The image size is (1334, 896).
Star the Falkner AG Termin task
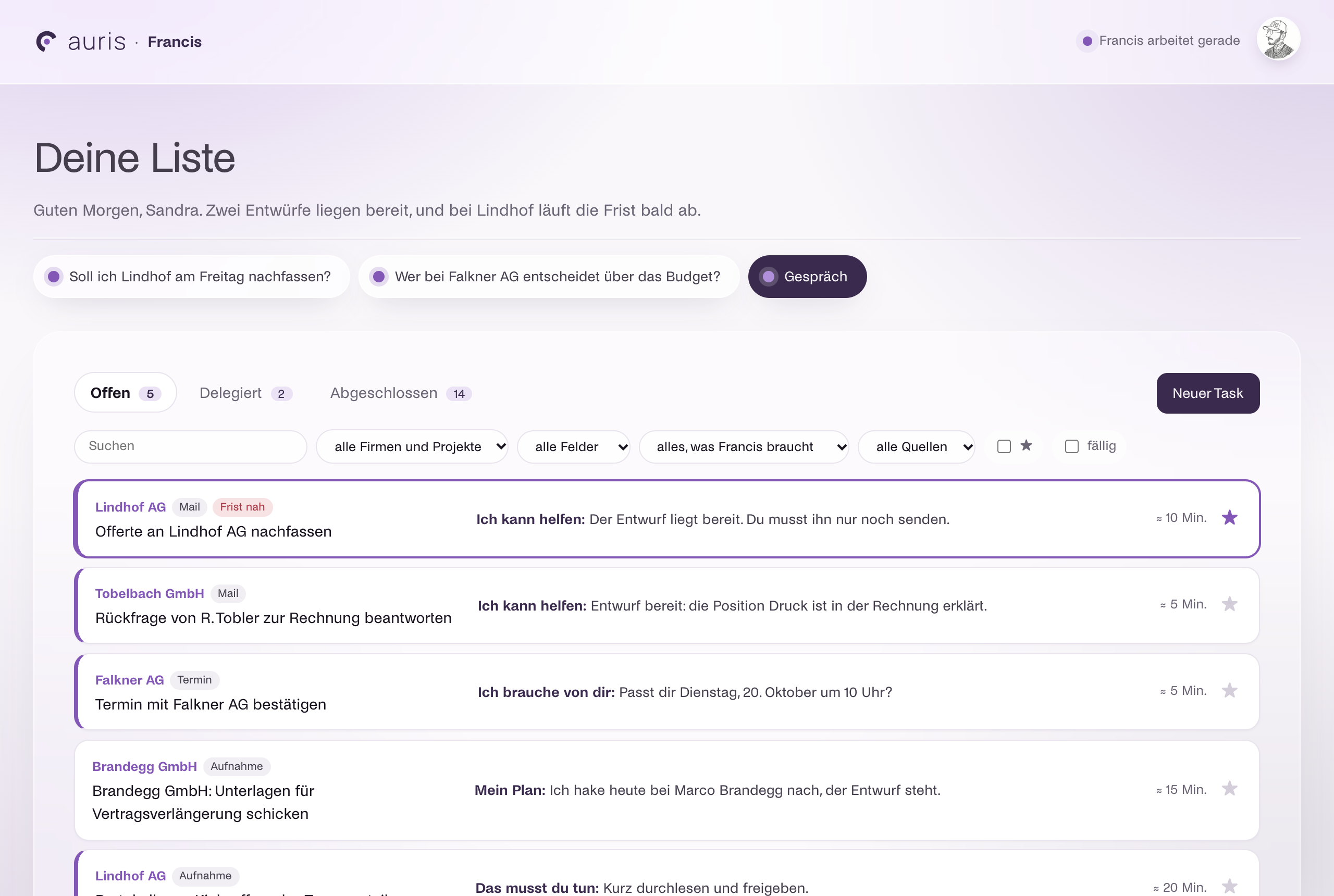point(1229,690)
